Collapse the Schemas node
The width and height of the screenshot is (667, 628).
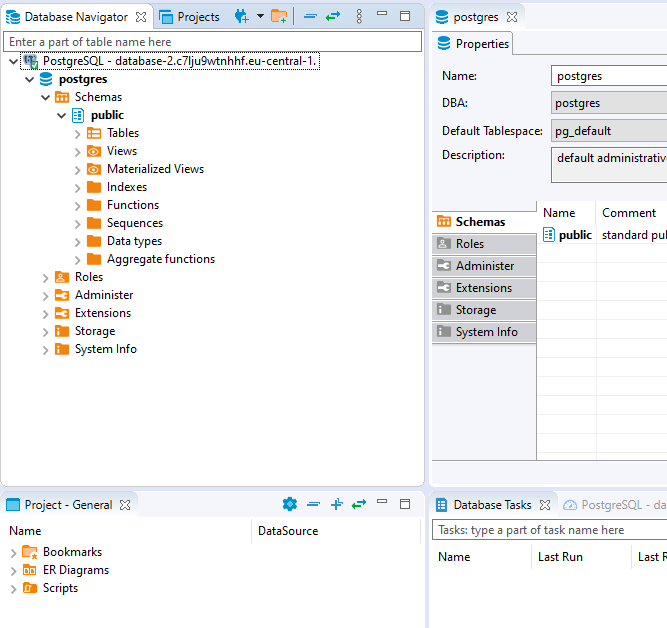(46, 97)
